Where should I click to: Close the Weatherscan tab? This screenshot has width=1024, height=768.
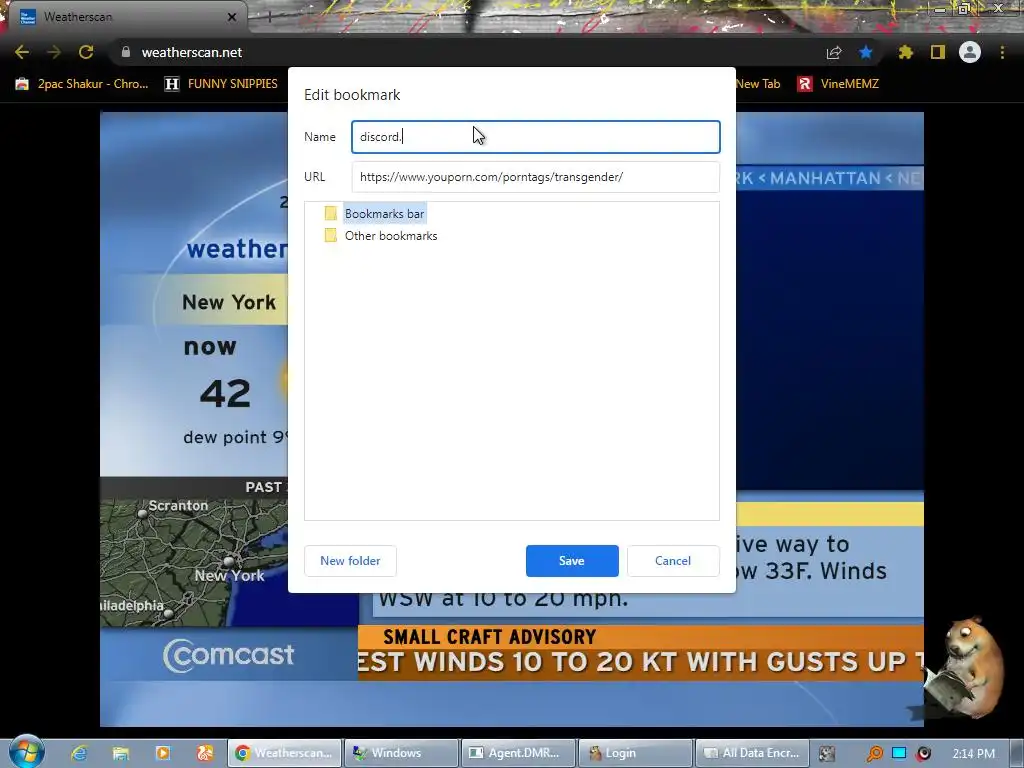(x=232, y=17)
